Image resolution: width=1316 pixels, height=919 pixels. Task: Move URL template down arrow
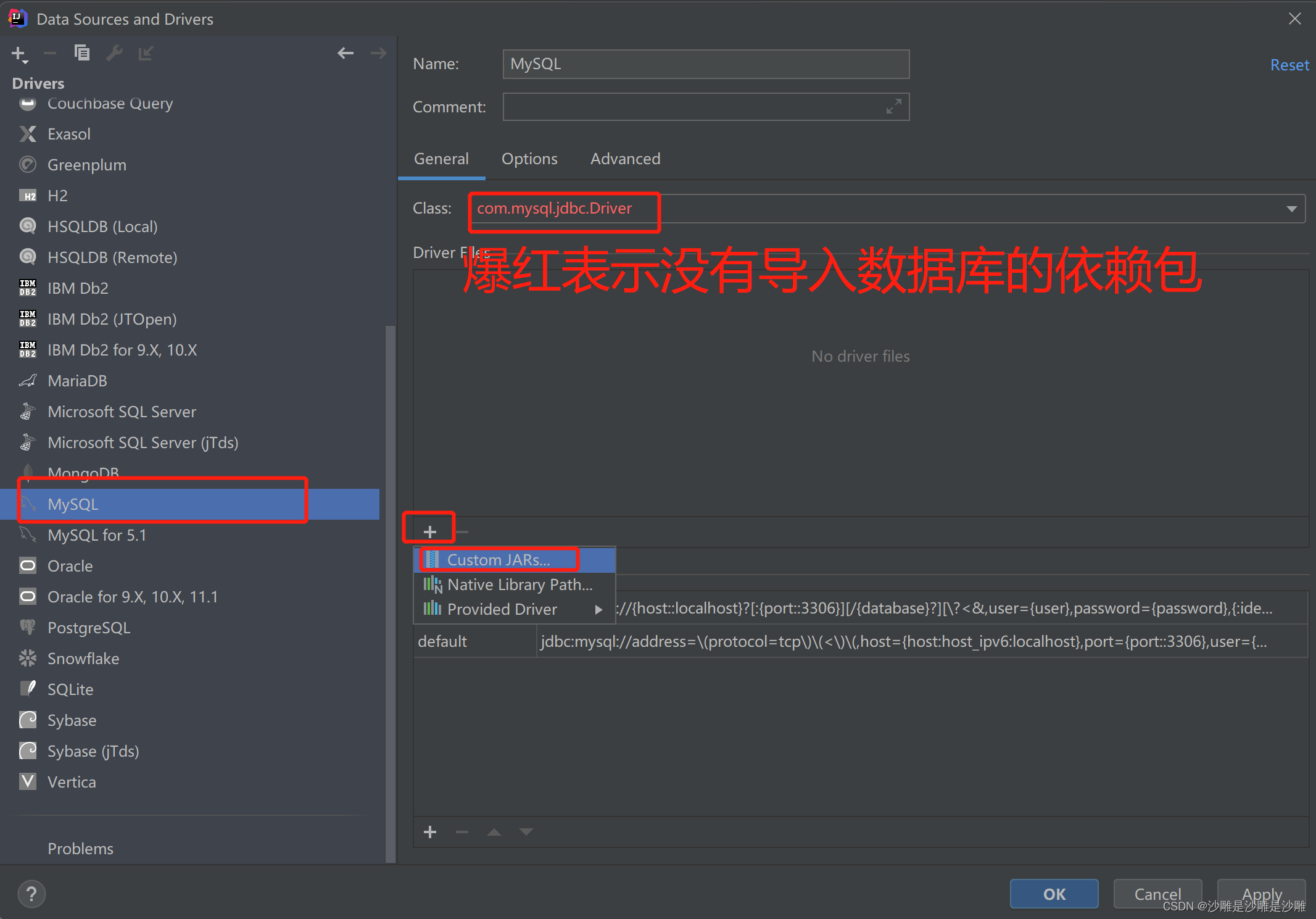[526, 832]
